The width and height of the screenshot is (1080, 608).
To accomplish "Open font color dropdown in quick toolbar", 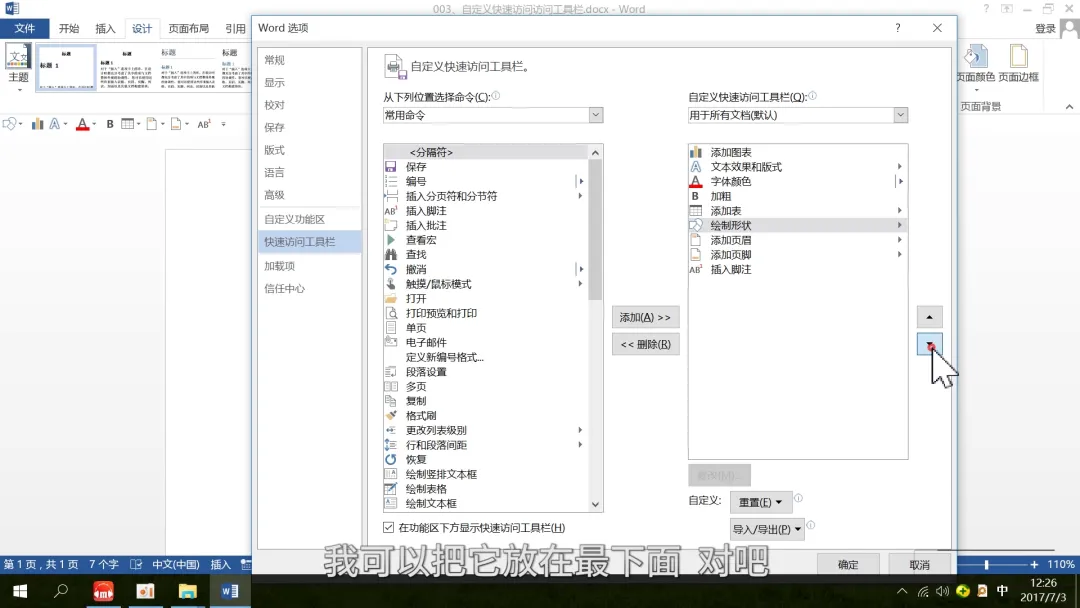I will point(94,124).
